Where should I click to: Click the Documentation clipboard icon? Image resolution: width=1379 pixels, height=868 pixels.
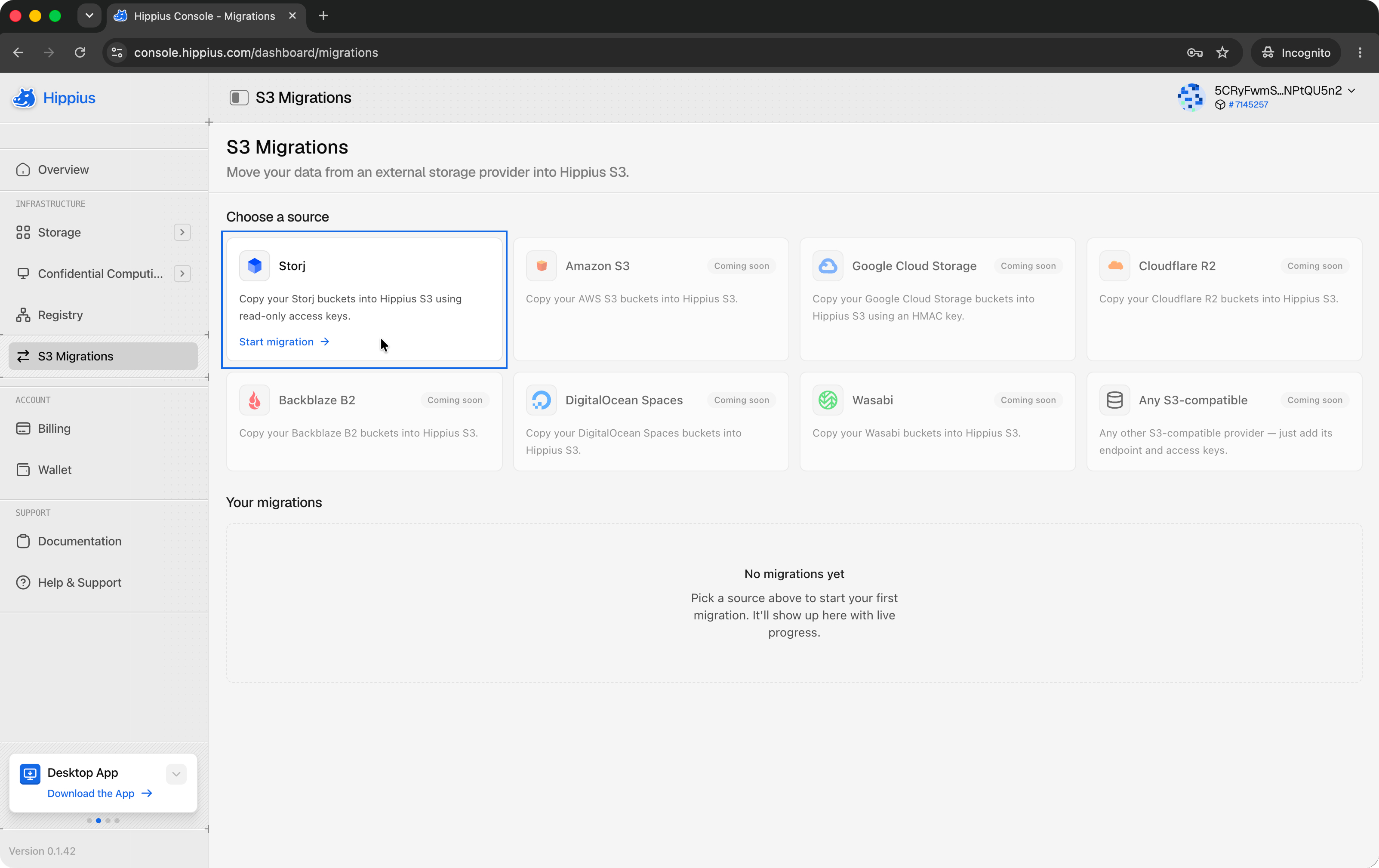23,541
